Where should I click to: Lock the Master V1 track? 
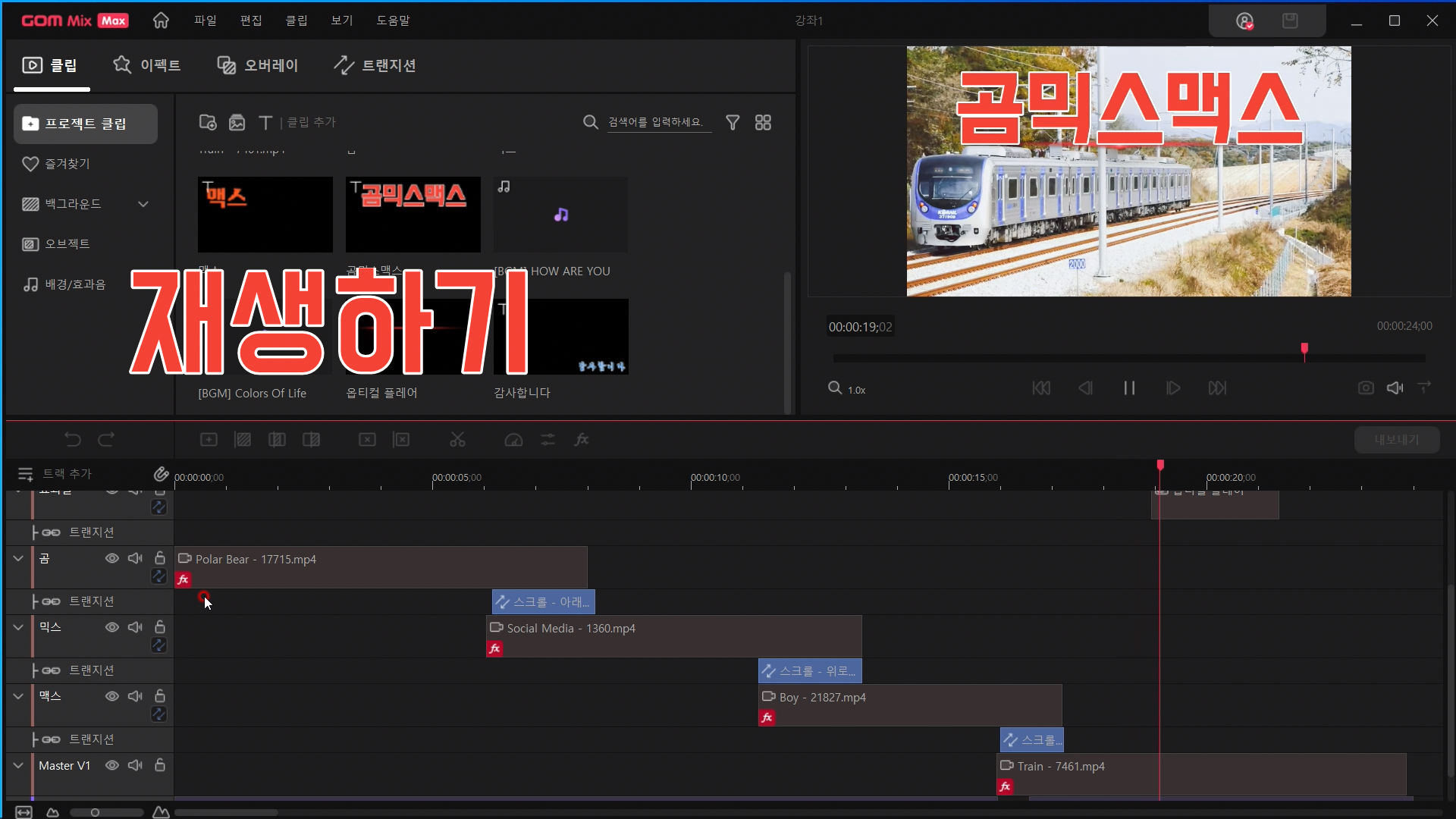coord(160,765)
